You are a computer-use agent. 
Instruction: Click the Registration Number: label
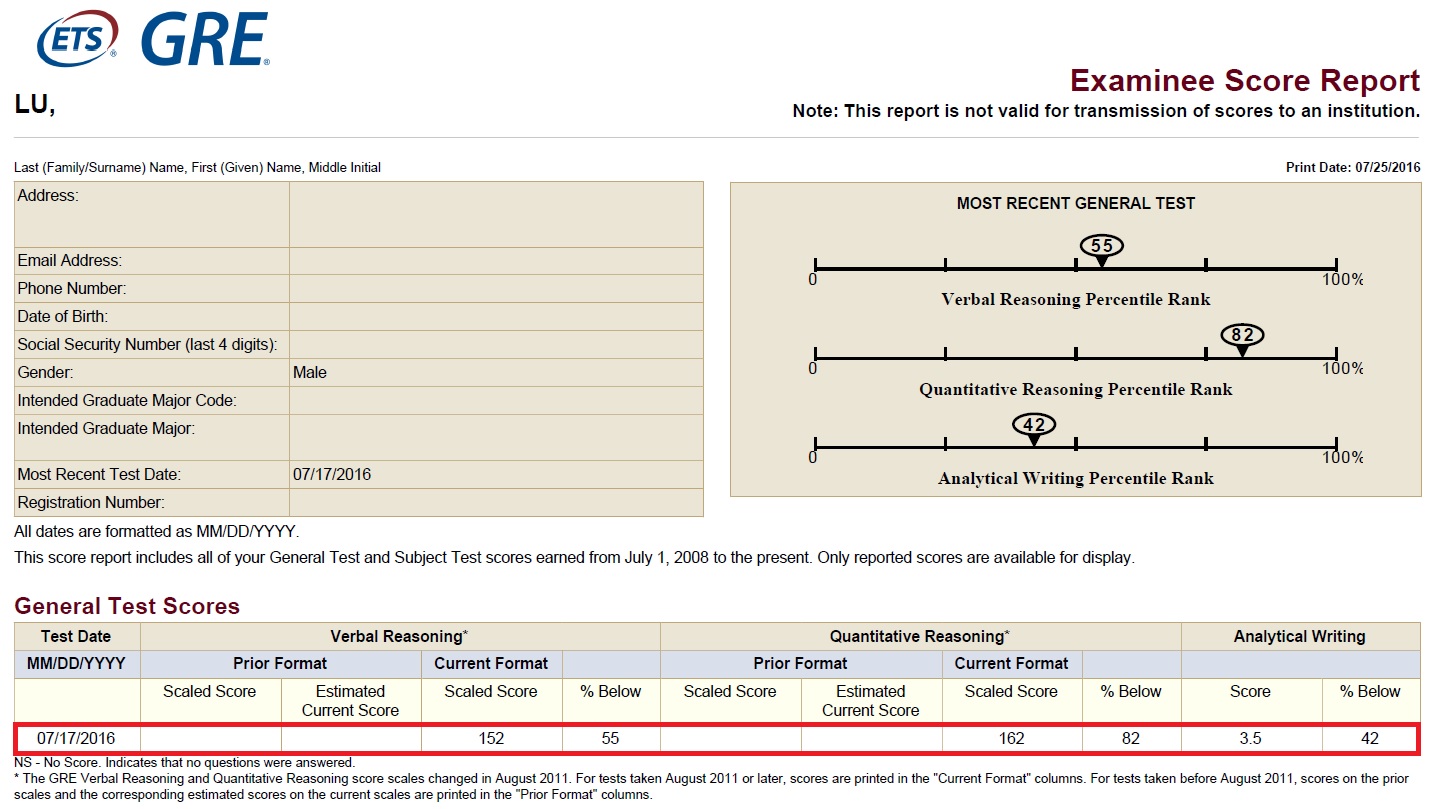click(91, 503)
